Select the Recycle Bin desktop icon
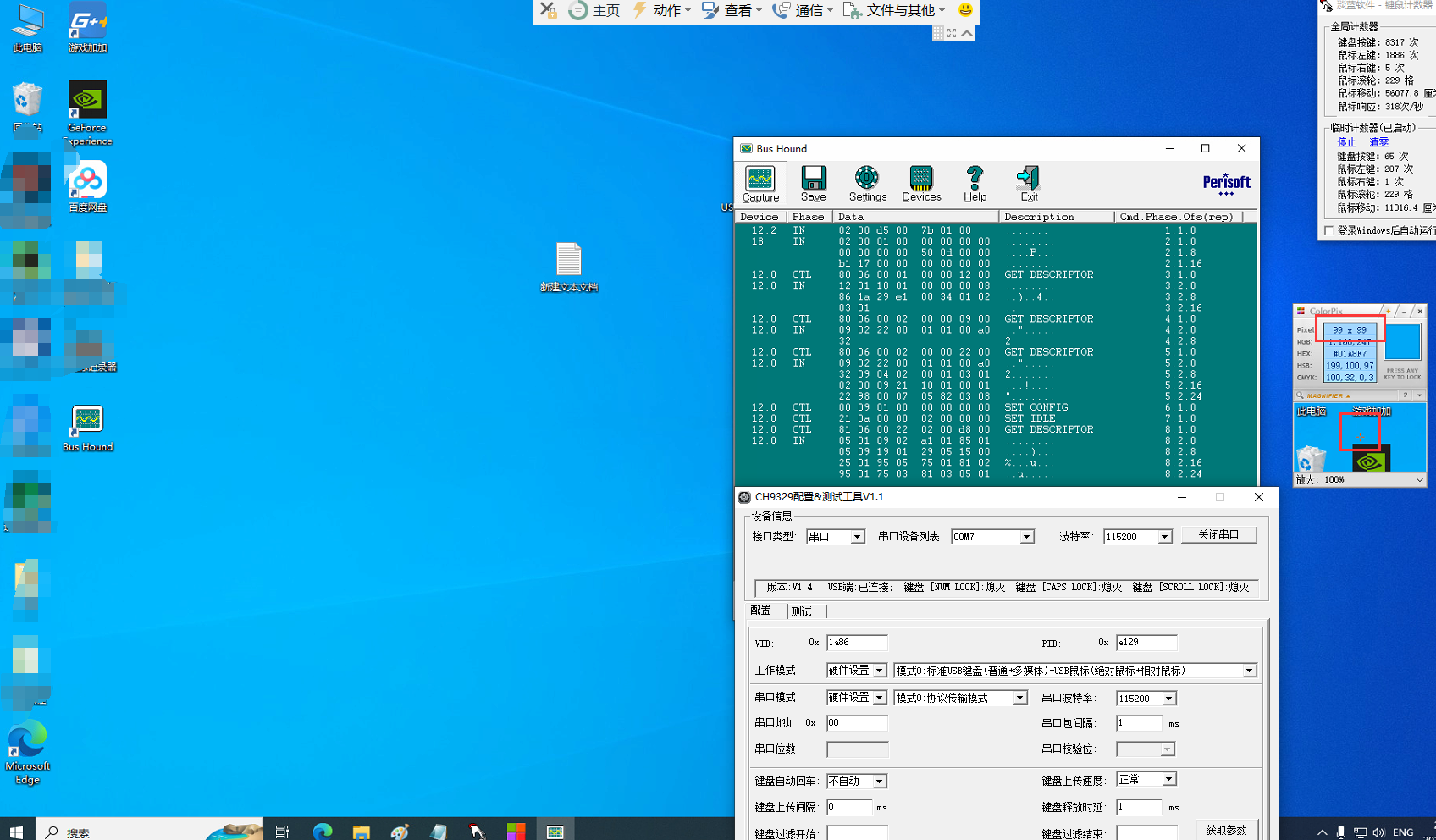 [x=28, y=108]
